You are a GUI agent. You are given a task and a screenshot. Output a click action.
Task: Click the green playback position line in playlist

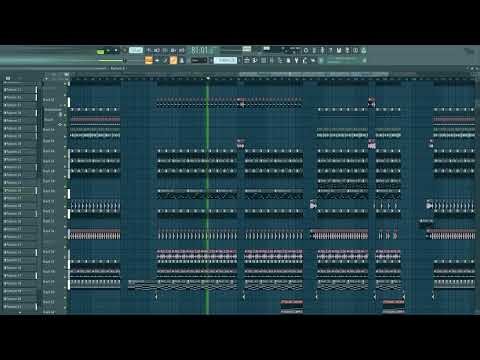(207, 197)
